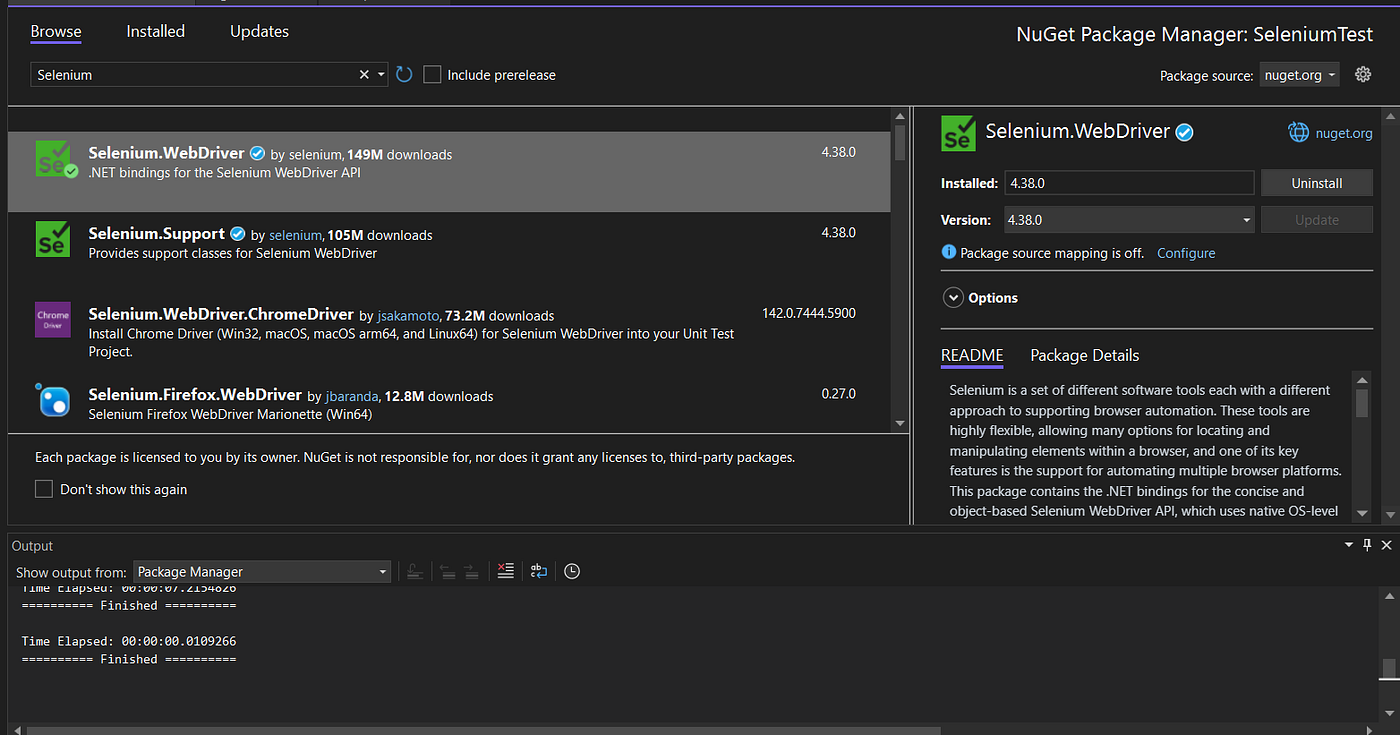Click verified badge beside Selenium.WebDriver in list
Viewport: 1400px width, 735px height.
click(257, 154)
